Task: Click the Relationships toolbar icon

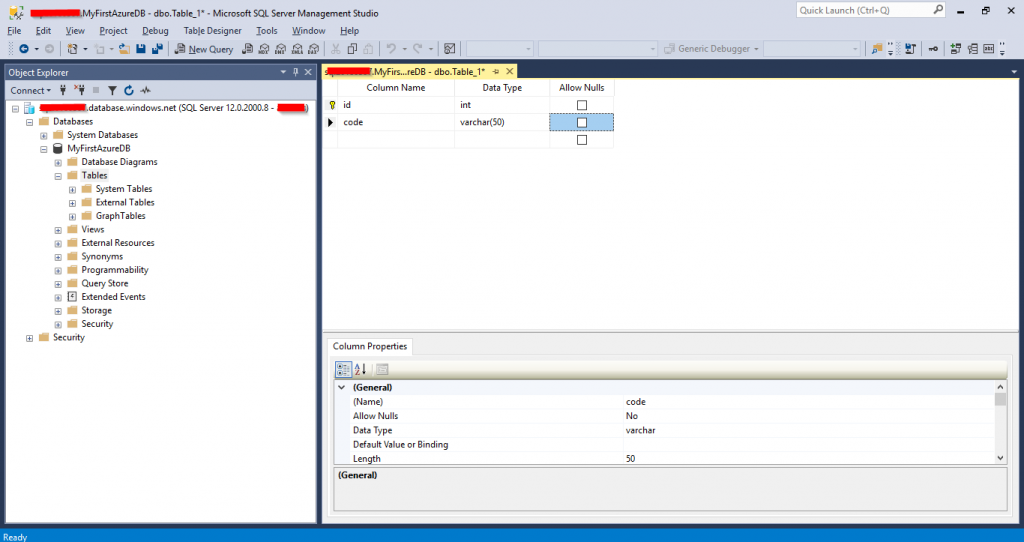Action: [x=955, y=49]
